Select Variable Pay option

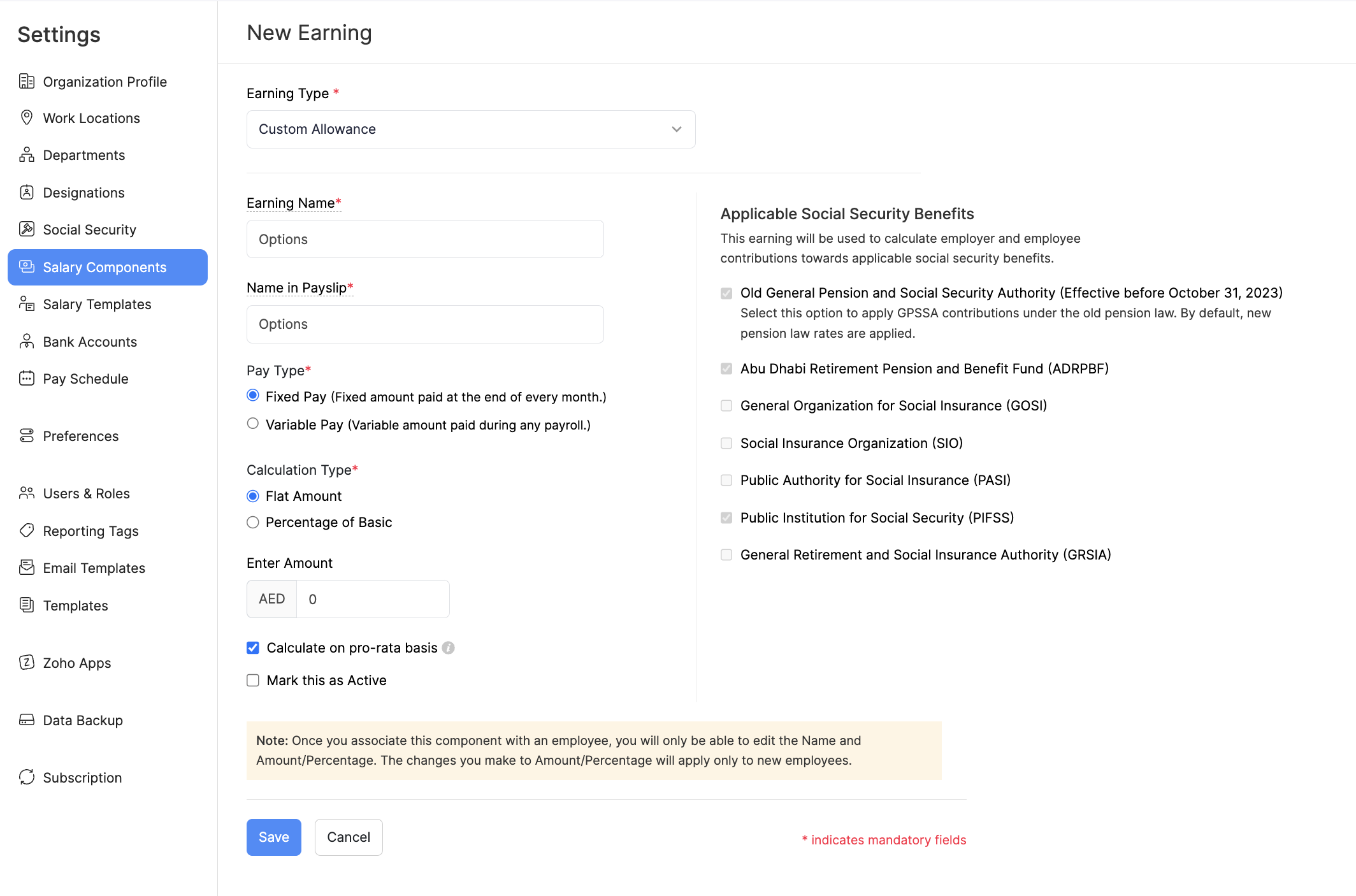(252, 423)
